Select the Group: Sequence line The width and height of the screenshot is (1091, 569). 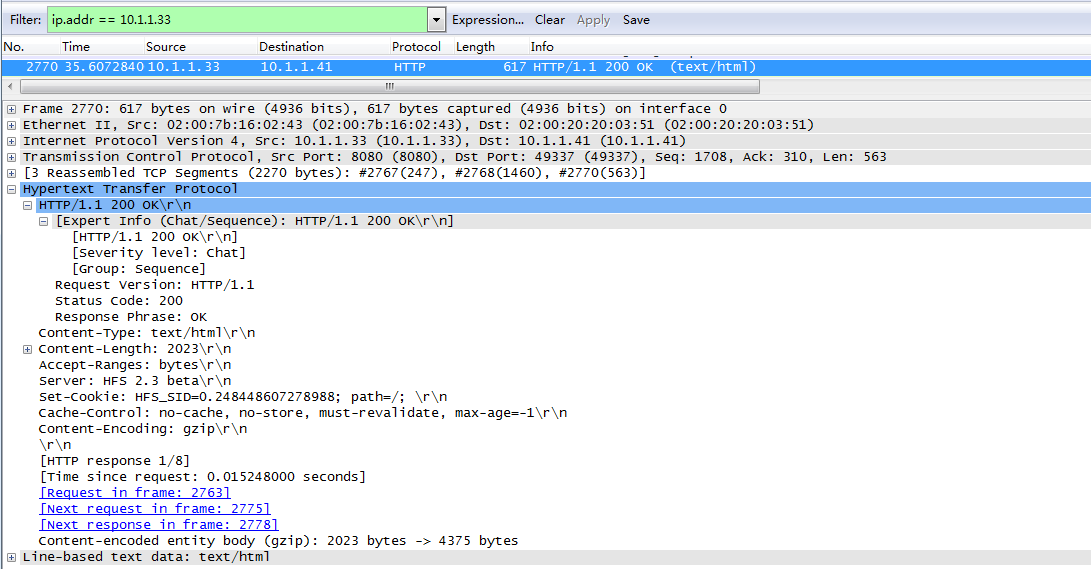click(138, 269)
